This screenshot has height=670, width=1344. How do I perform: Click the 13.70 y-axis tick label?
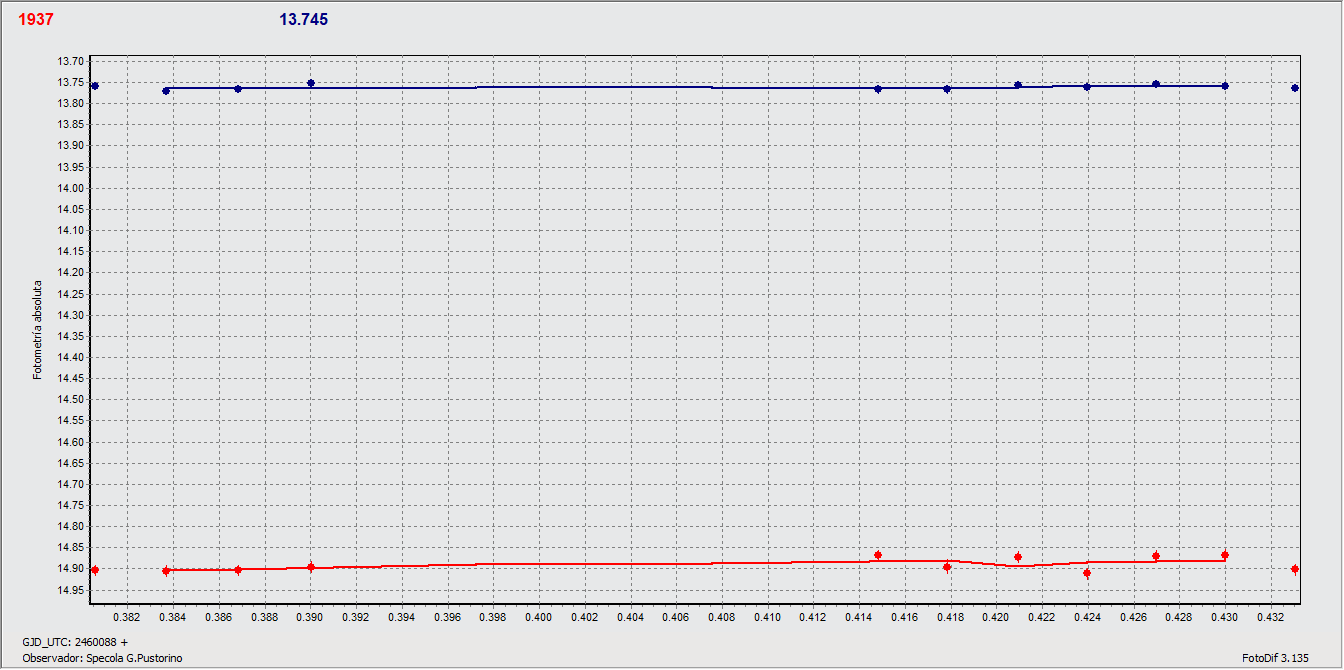[x=69, y=62]
